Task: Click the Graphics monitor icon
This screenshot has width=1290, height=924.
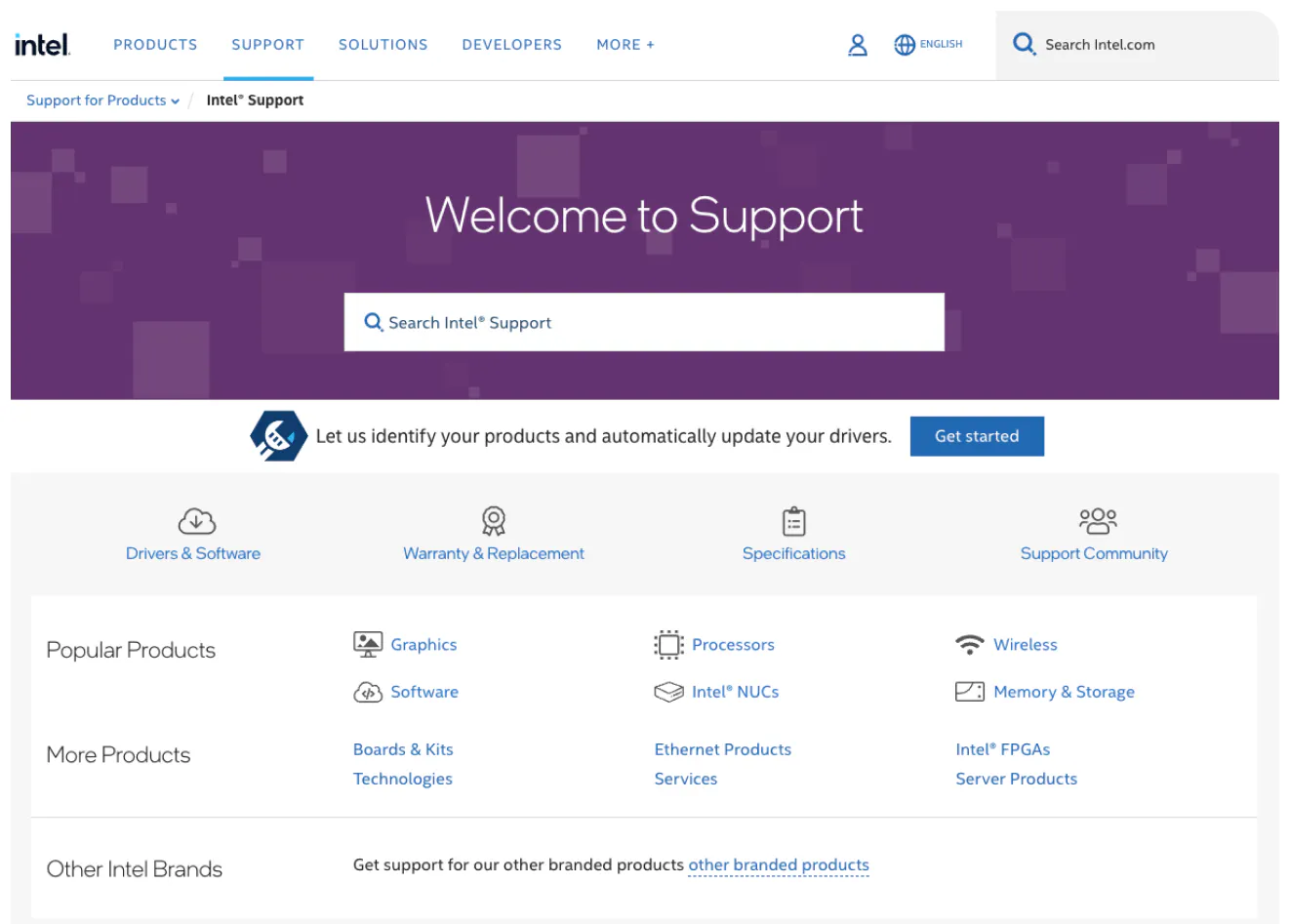Action: [368, 644]
